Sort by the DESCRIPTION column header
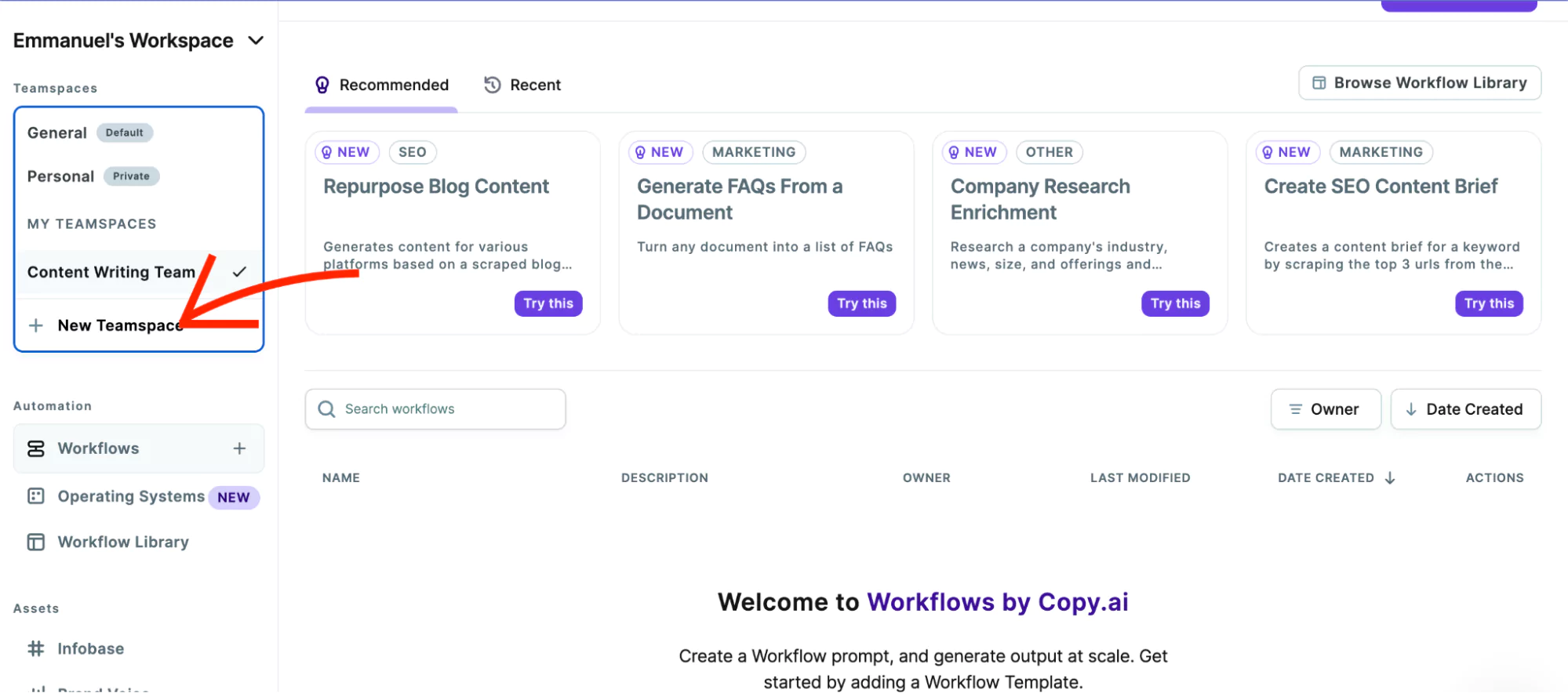Image resolution: width=1568 pixels, height=693 pixels. tap(664, 477)
